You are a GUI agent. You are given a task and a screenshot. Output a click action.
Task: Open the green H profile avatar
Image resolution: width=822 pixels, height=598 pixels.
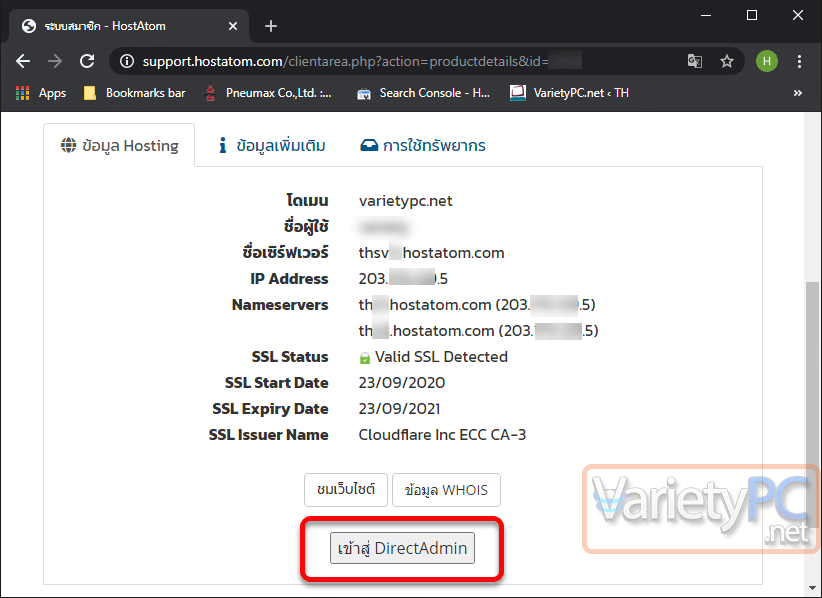coord(766,61)
